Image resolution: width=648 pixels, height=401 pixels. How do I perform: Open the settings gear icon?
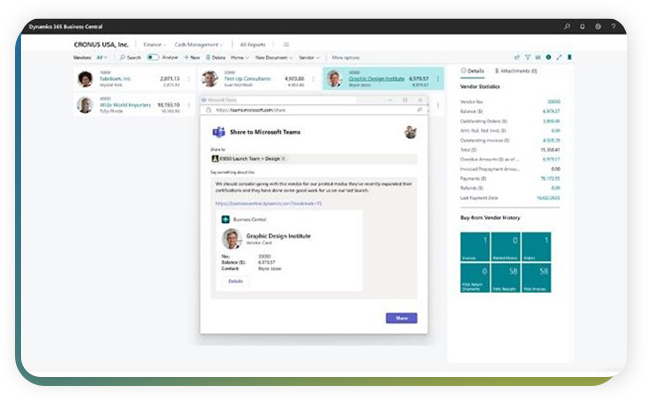598,26
